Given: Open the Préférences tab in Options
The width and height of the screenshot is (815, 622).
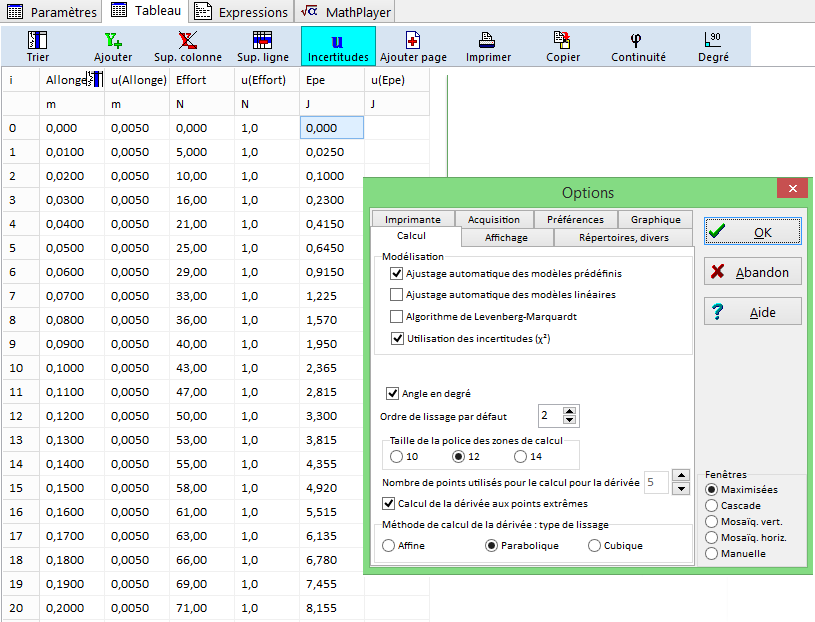Looking at the screenshot, I should (x=575, y=219).
